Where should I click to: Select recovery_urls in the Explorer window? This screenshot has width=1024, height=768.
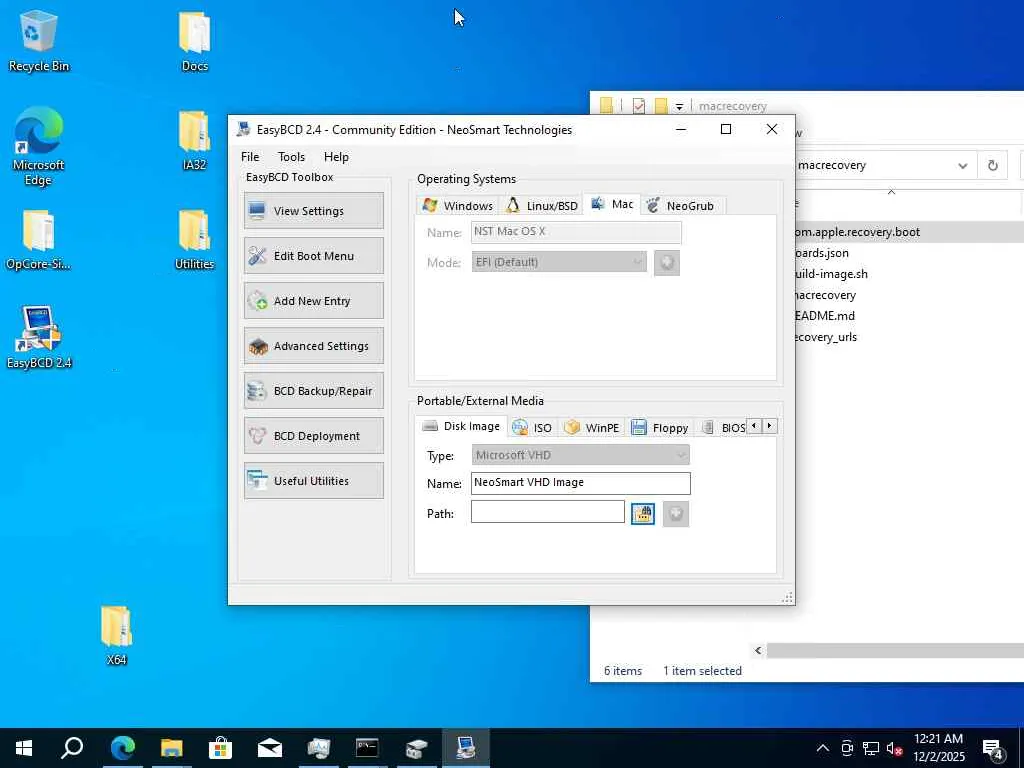[825, 337]
